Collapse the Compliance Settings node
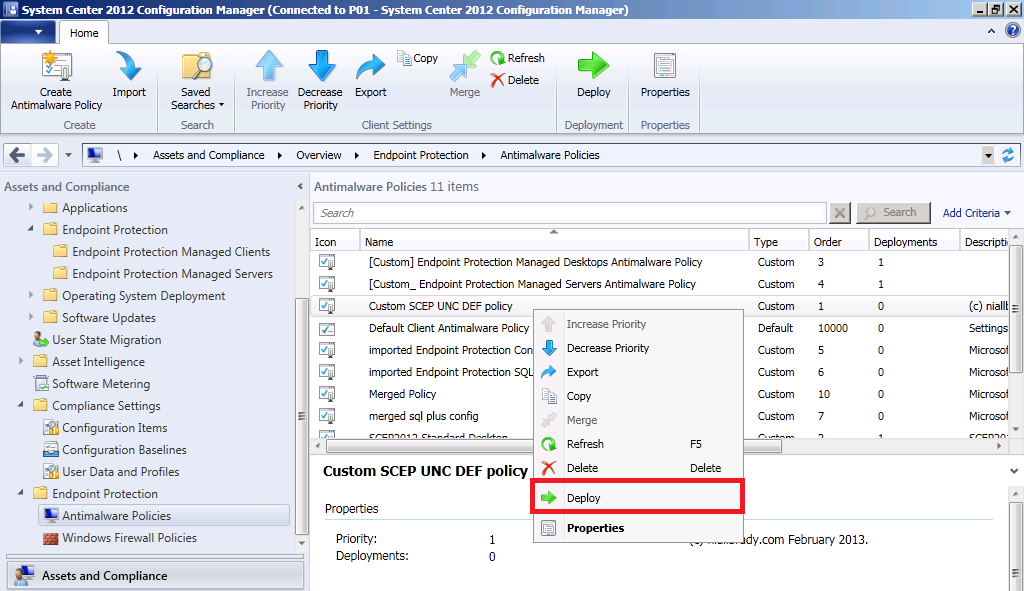Viewport: 1024px width, 591px height. tap(21, 405)
